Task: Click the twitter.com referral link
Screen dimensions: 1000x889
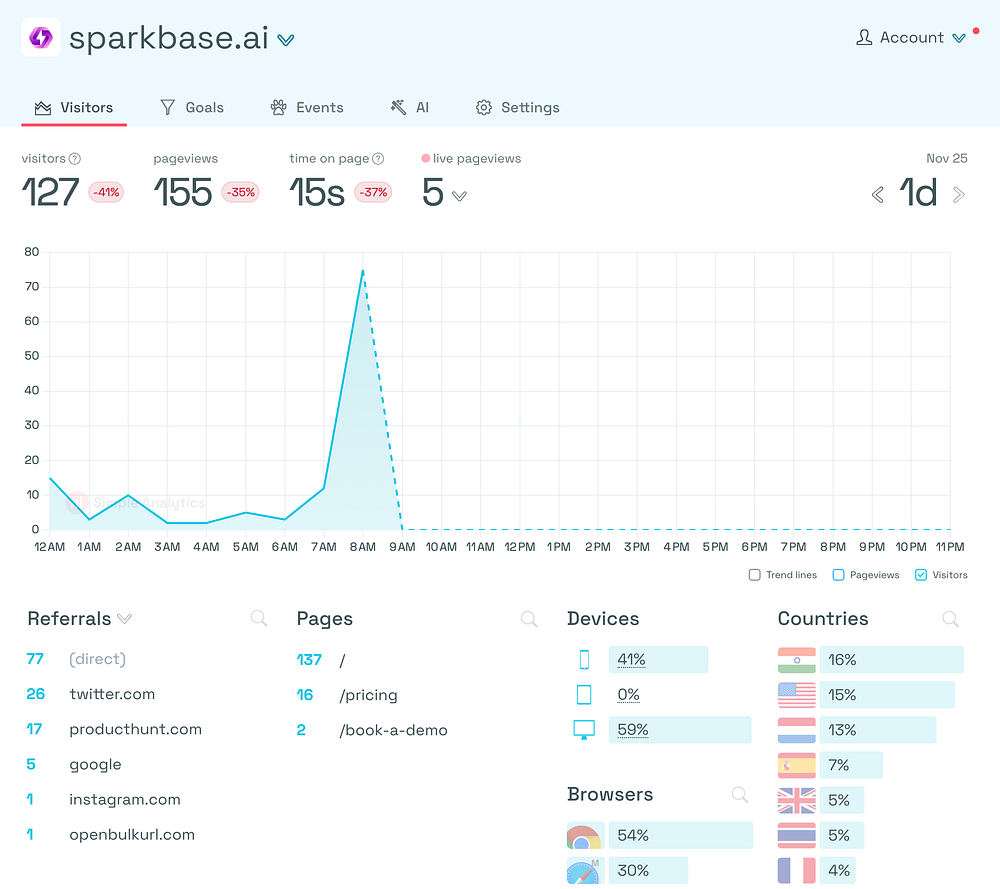Action: (x=112, y=694)
